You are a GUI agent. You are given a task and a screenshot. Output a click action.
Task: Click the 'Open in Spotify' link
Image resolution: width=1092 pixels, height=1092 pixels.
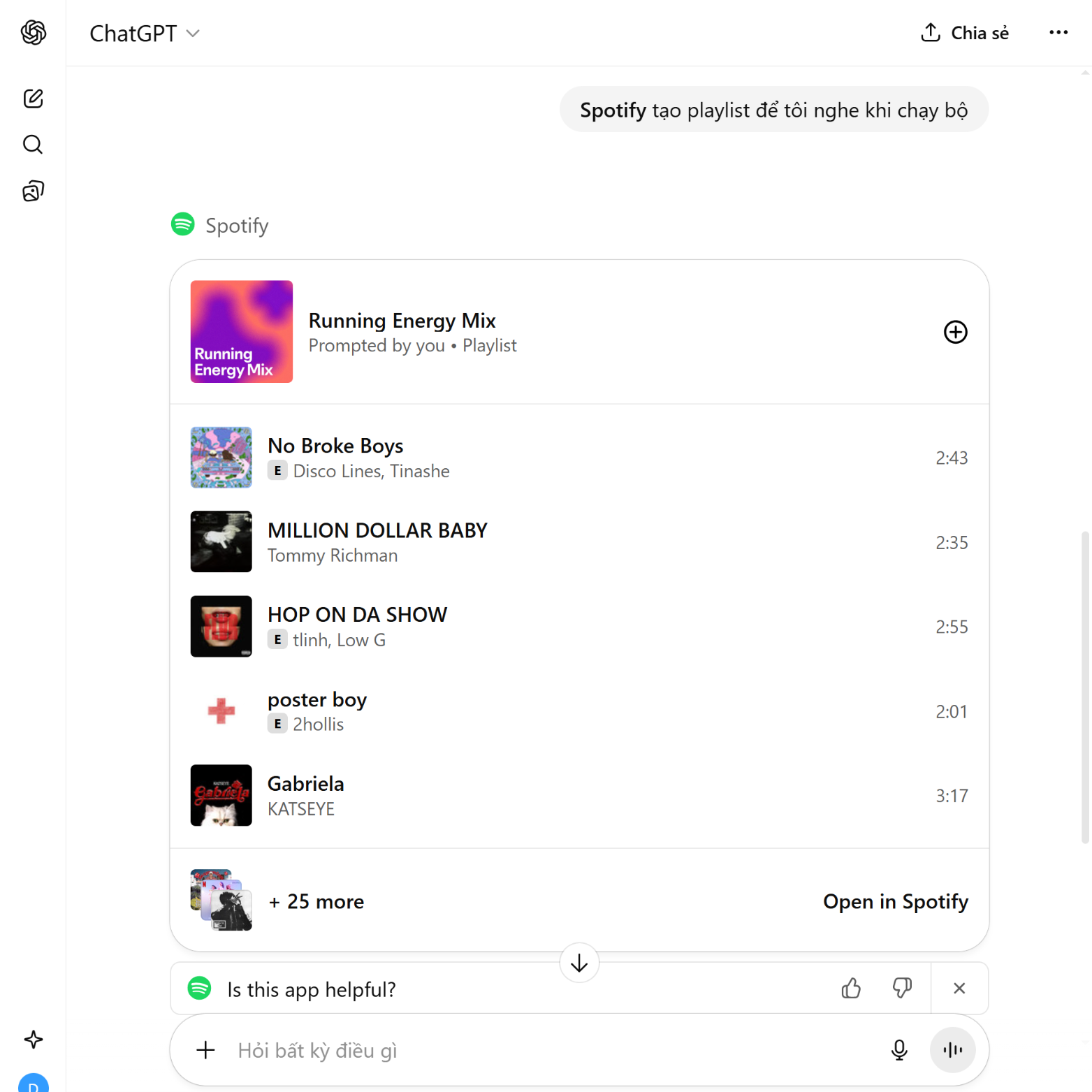coord(895,901)
